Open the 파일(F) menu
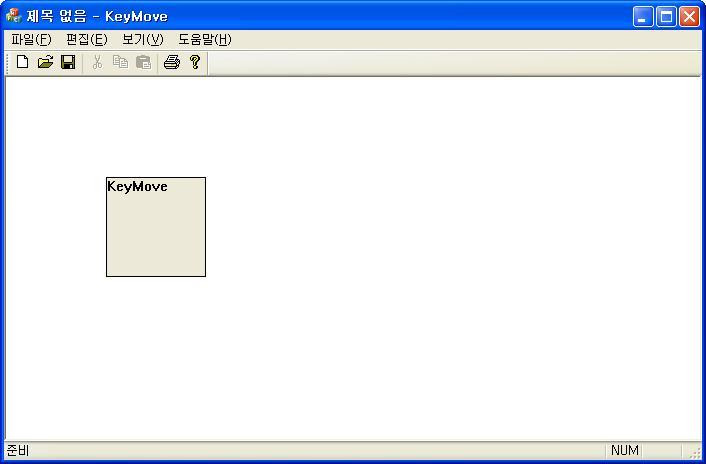Viewport: 706px width, 464px height. pos(31,40)
